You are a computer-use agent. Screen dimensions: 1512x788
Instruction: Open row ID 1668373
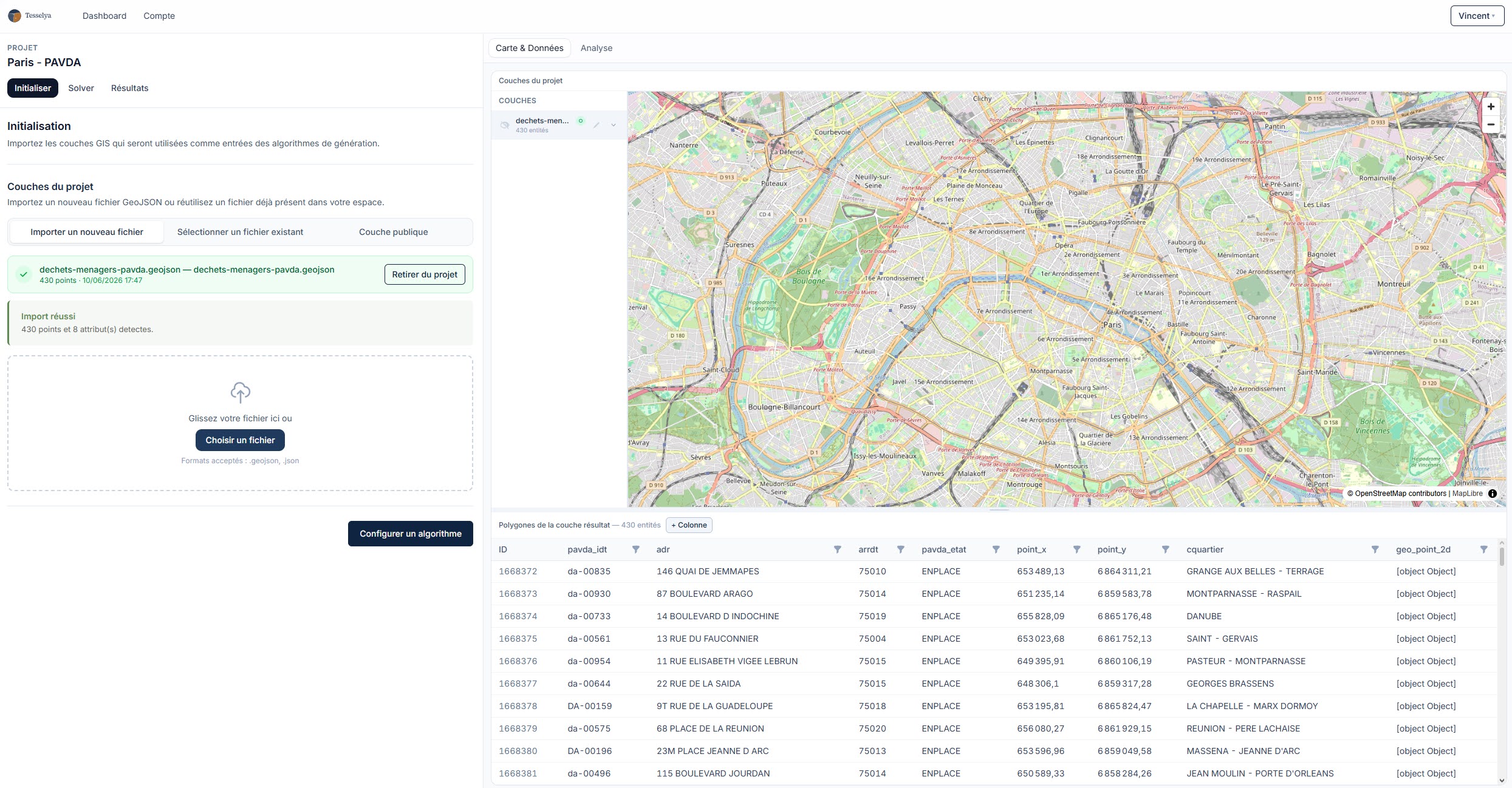518,594
